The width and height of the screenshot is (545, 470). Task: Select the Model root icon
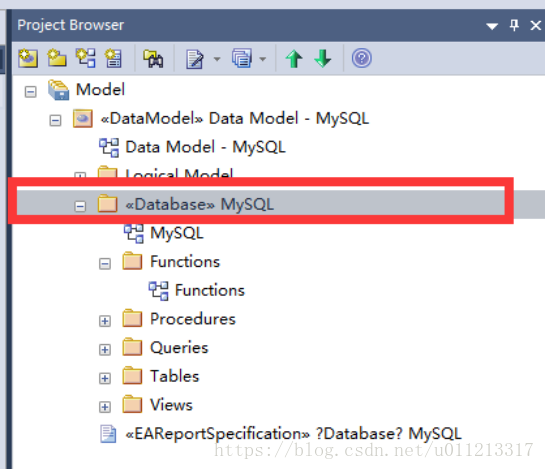tap(58, 90)
